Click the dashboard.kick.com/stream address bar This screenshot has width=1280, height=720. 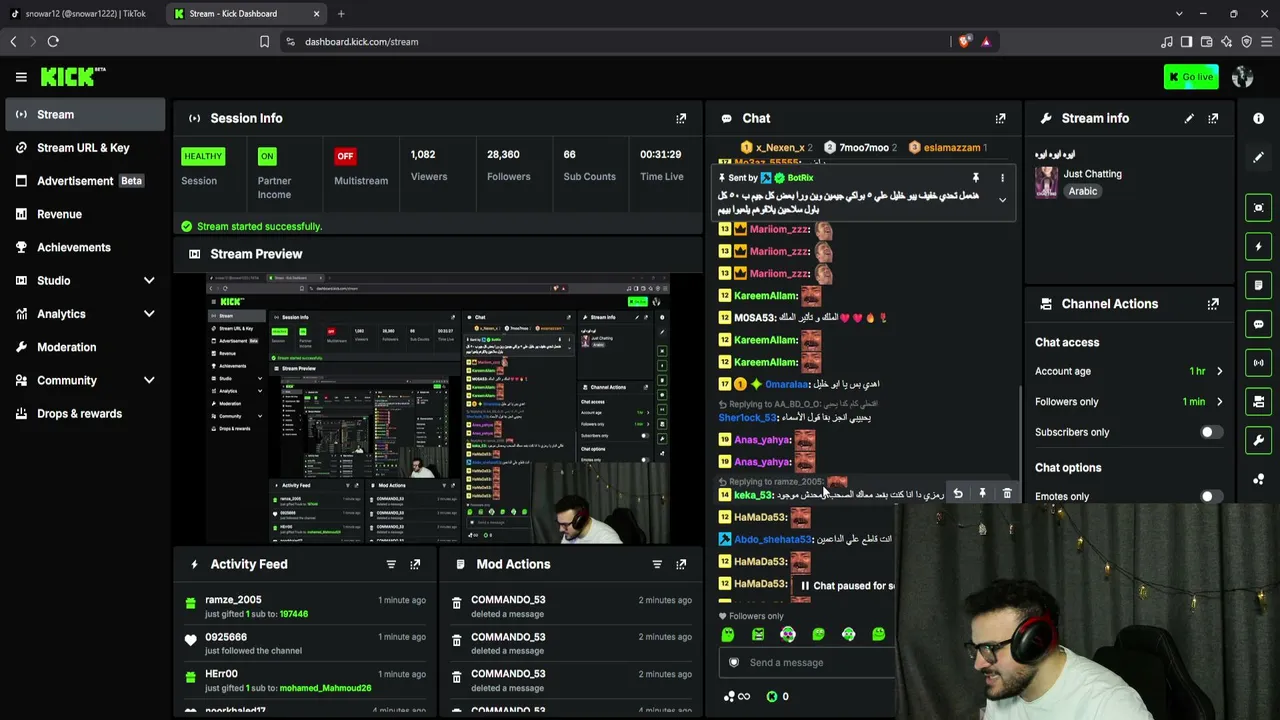point(615,42)
